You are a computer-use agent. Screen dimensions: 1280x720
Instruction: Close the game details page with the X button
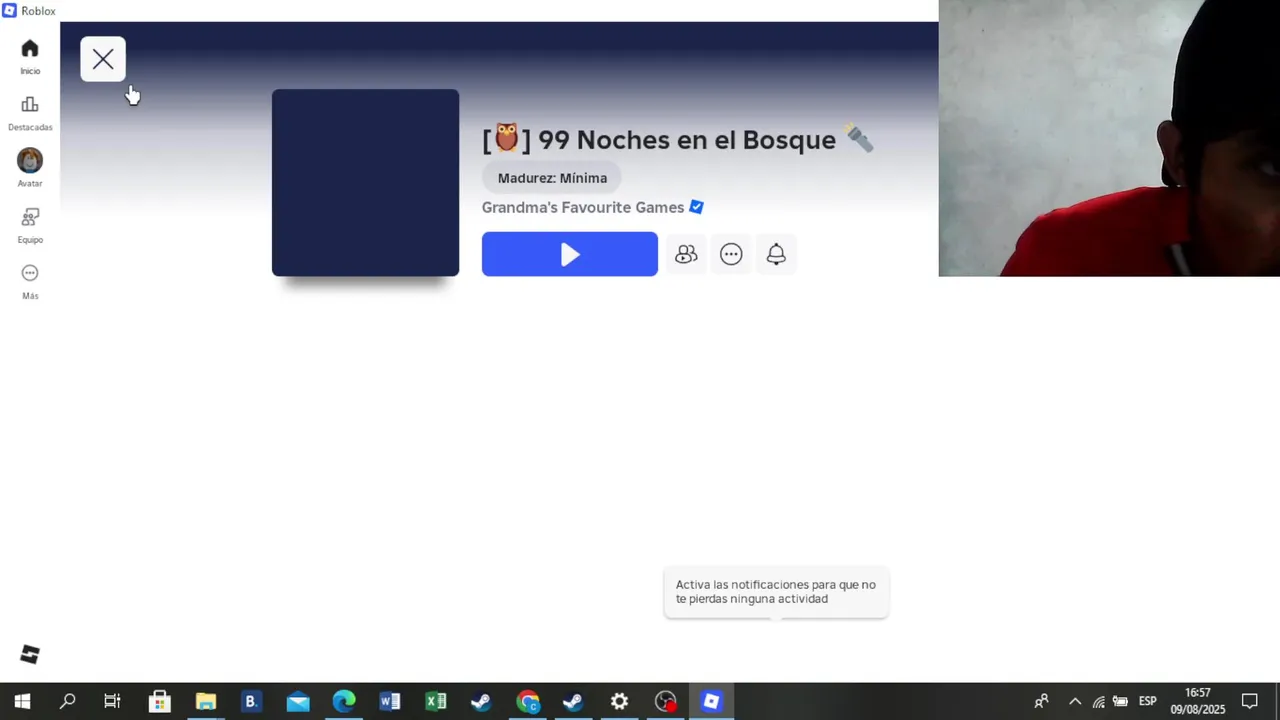(103, 60)
